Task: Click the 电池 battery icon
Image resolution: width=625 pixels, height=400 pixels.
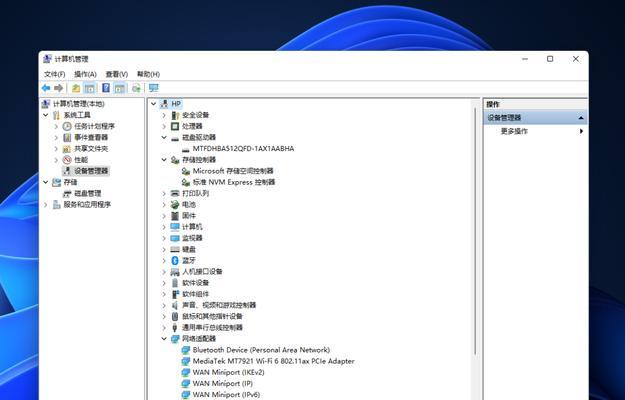Action: point(175,205)
